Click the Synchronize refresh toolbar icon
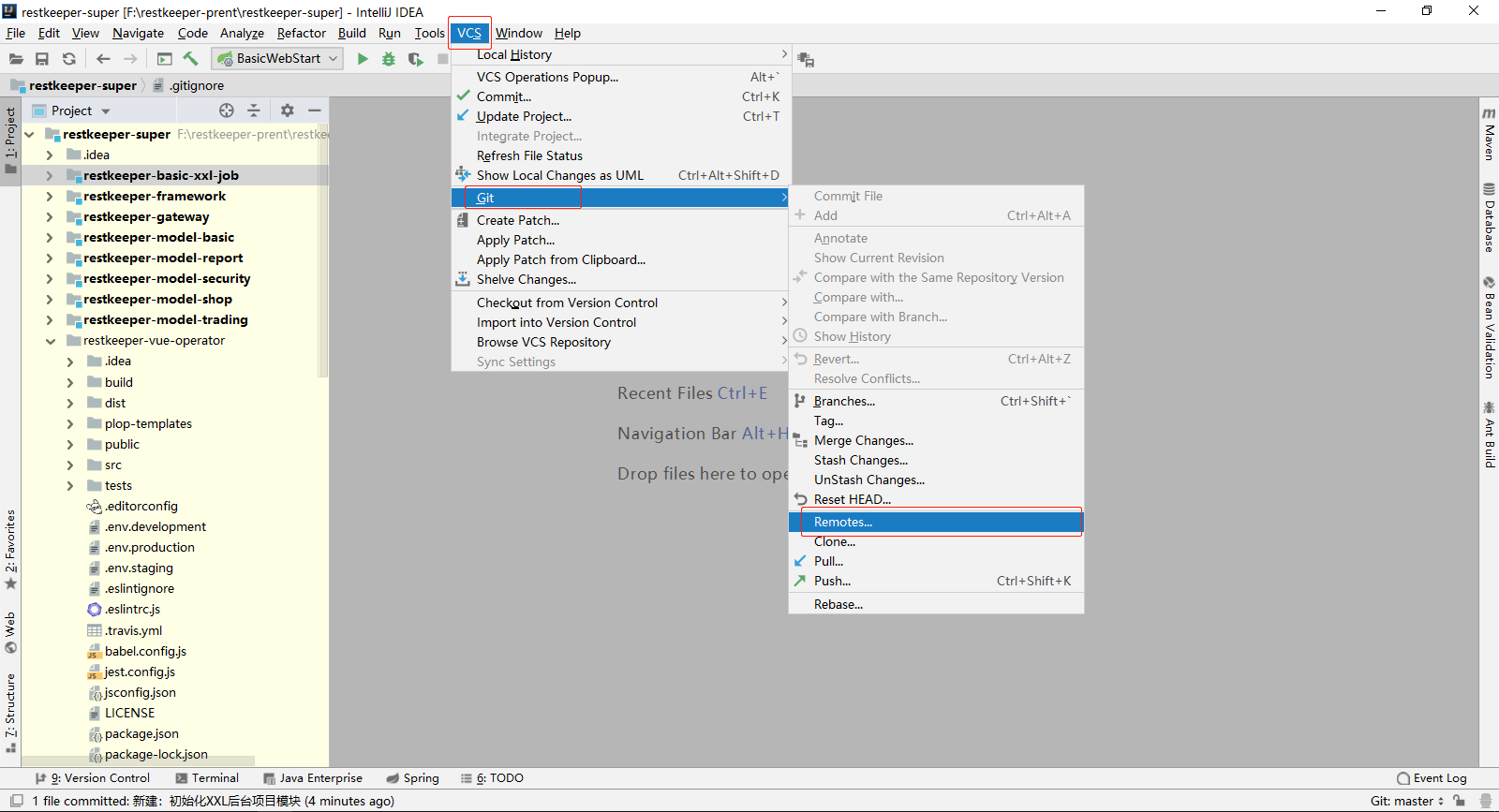 (x=69, y=59)
